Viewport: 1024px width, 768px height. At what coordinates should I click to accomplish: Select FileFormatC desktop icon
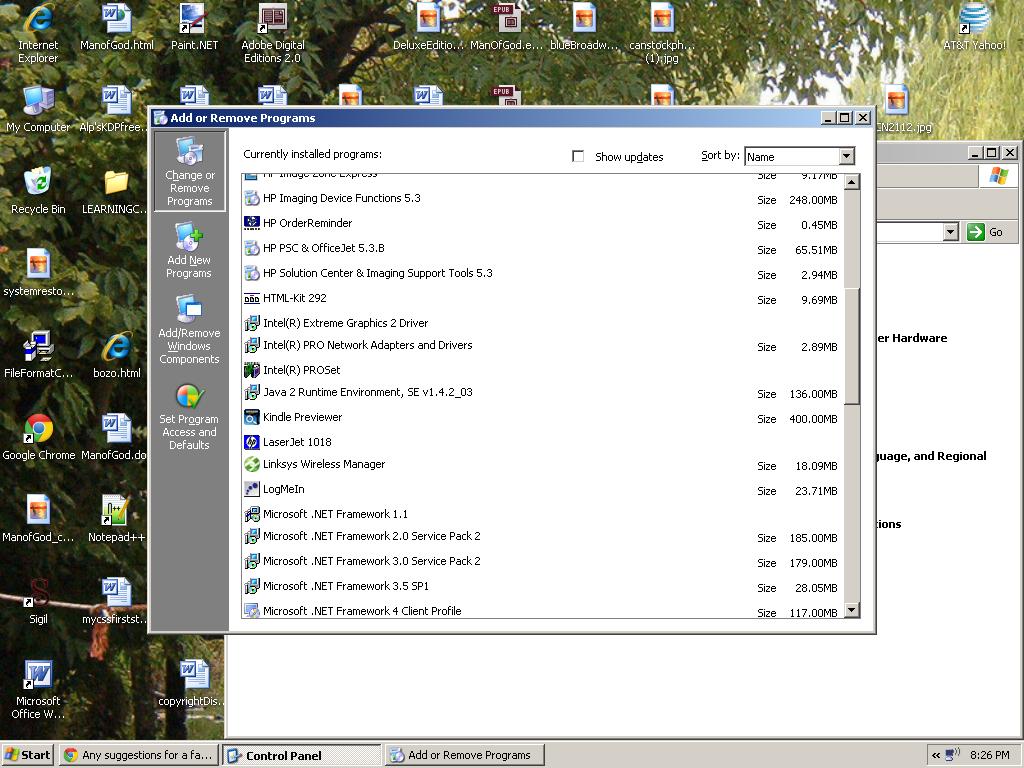point(38,355)
